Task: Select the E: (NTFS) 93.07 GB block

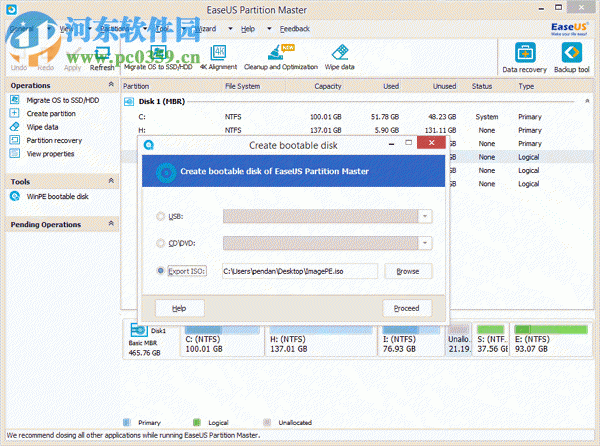Action: pos(551,340)
